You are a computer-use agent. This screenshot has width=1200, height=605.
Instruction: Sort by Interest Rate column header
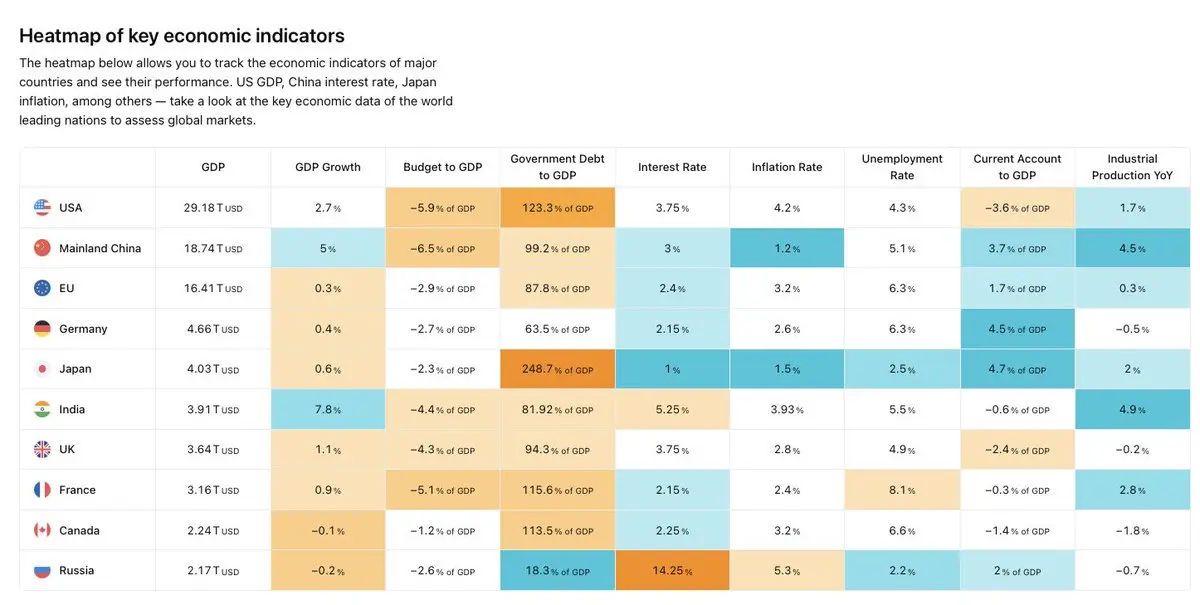point(672,167)
